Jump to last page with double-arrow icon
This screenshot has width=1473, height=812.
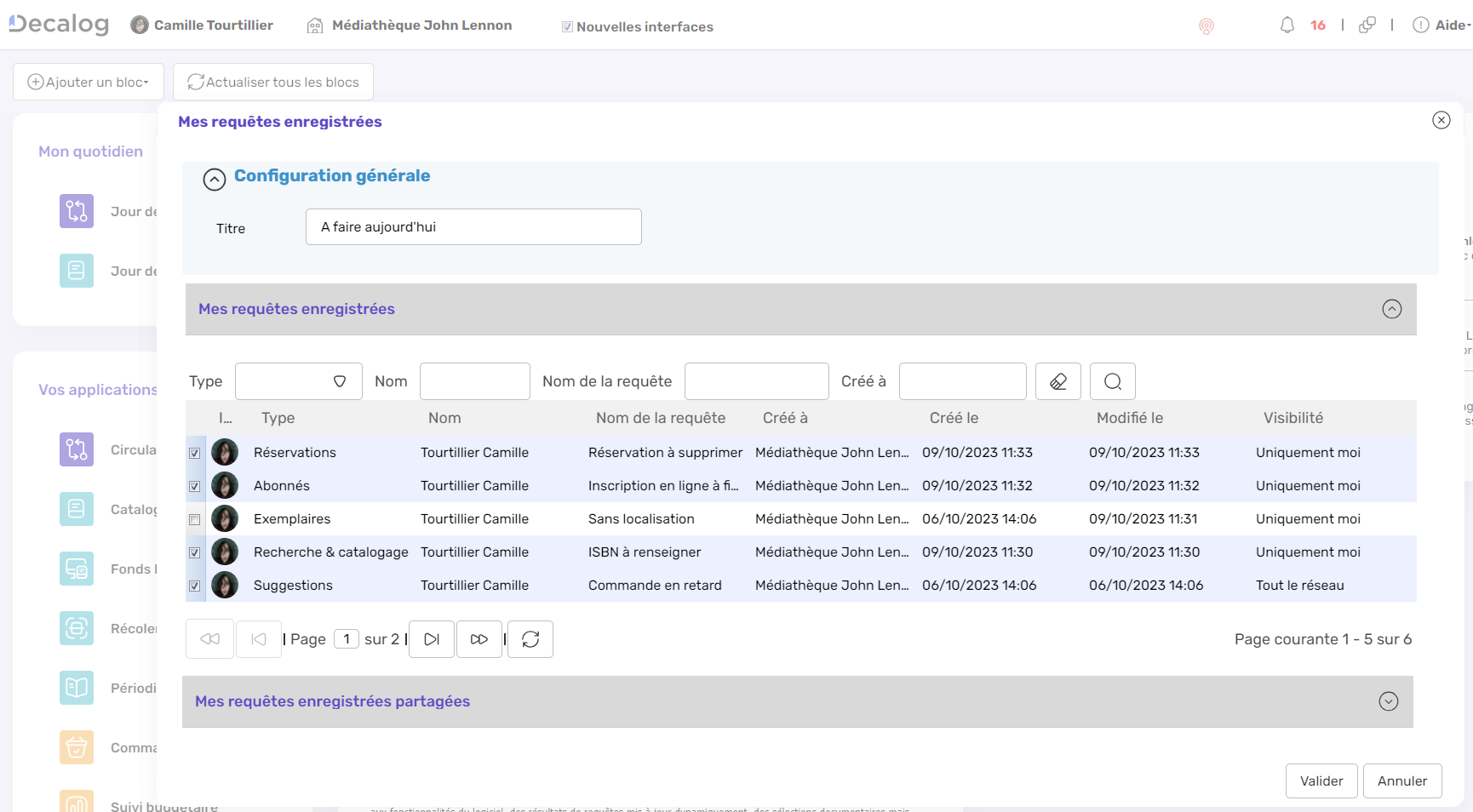(x=479, y=638)
